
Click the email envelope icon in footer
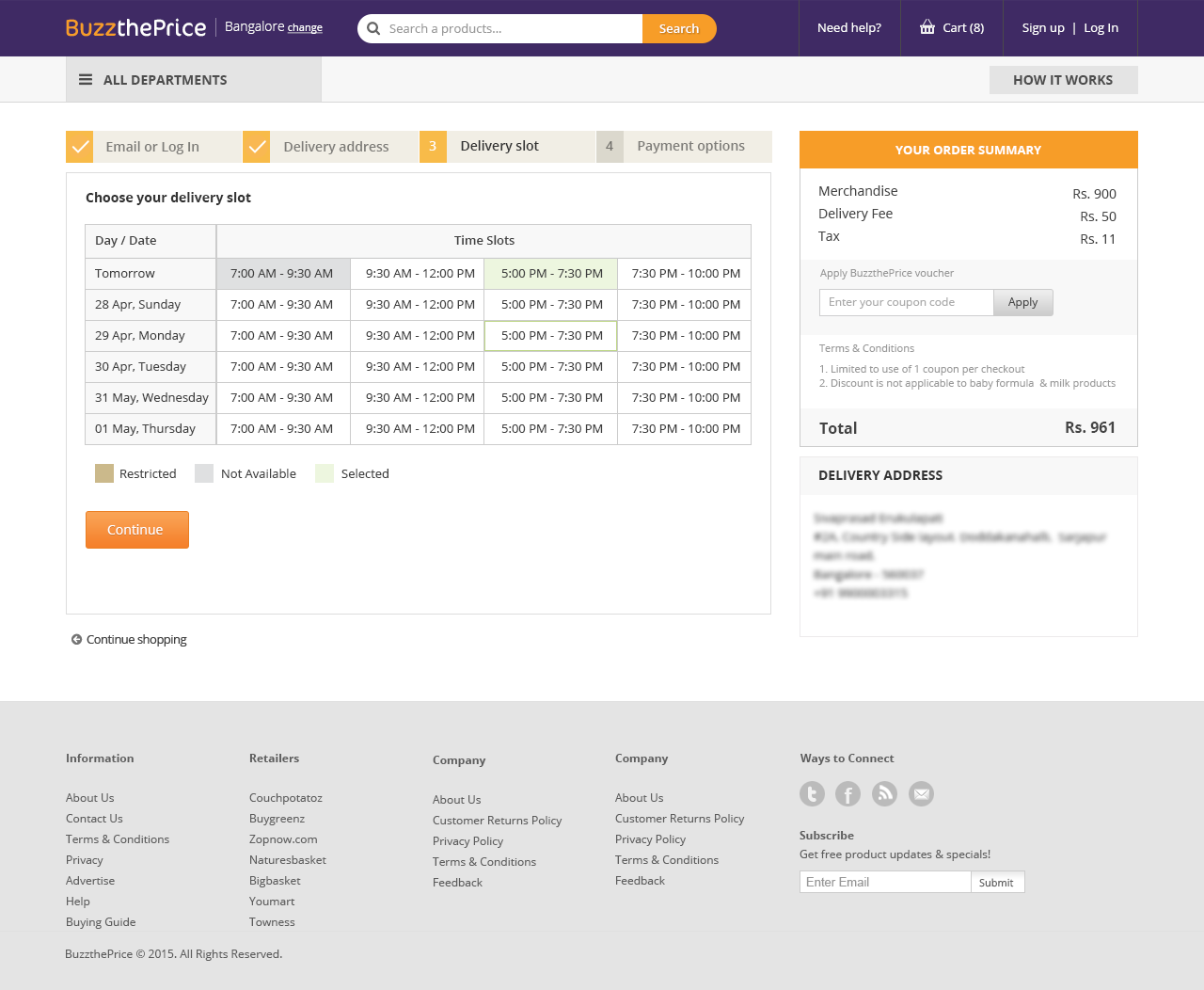(x=921, y=794)
